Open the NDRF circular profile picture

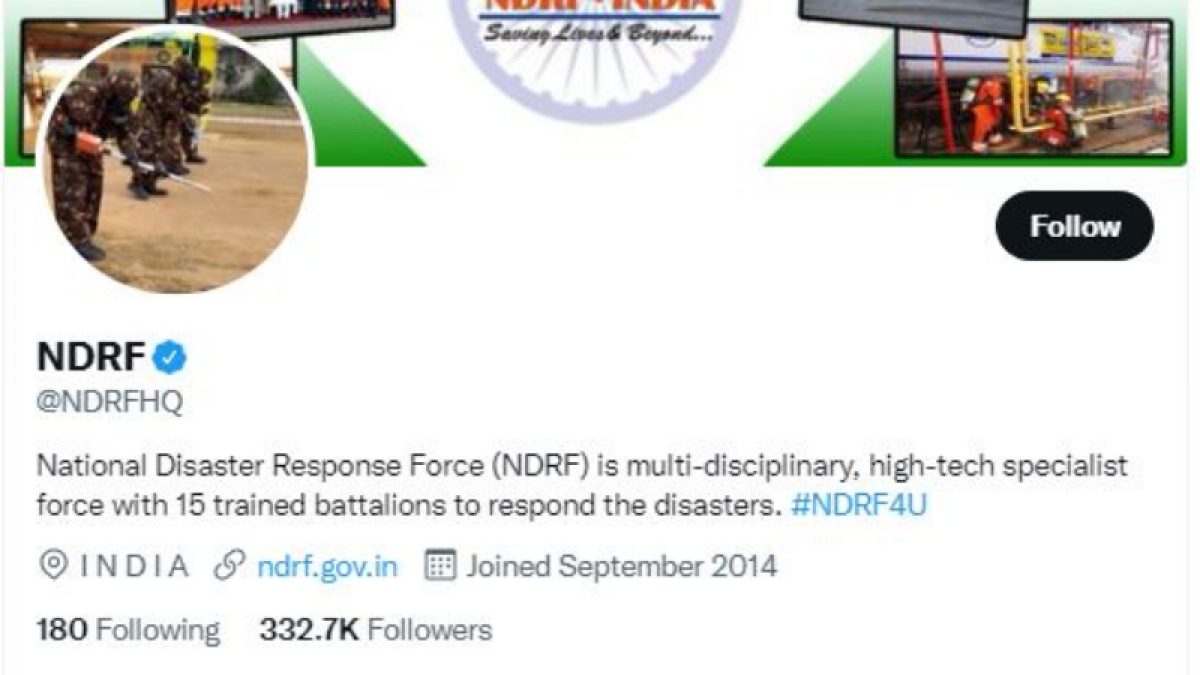click(x=176, y=160)
